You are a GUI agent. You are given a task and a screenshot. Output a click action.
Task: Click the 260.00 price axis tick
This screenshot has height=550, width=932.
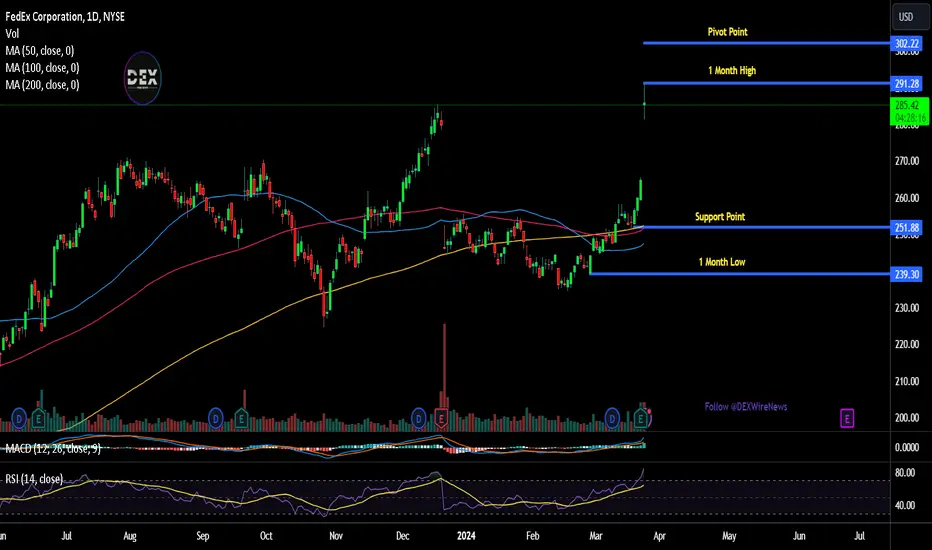click(907, 198)
